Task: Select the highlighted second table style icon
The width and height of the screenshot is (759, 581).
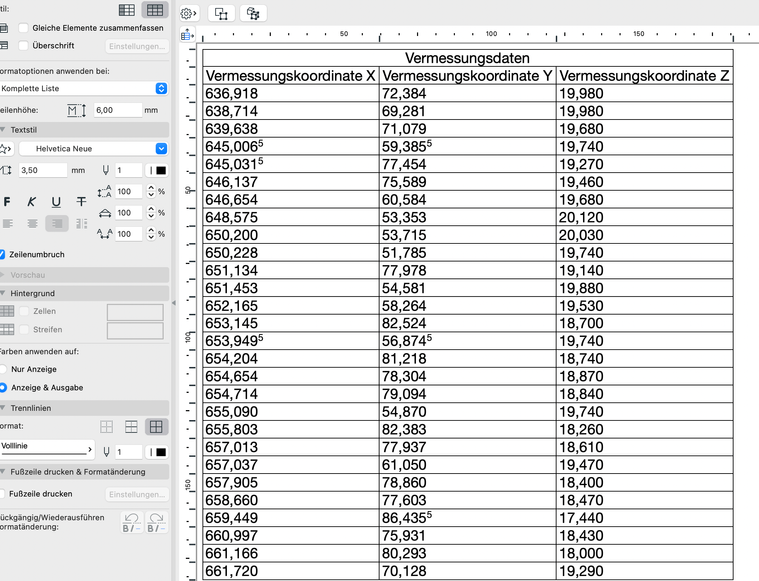Action: 155,10
